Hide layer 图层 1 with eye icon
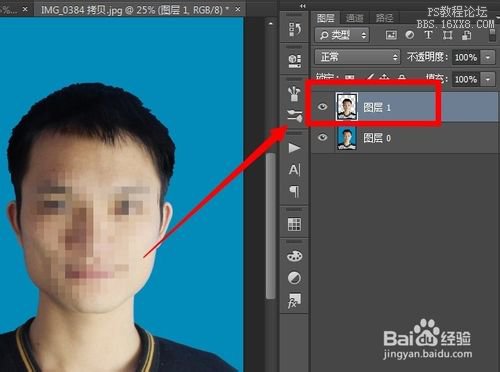Image resolution: width=500 pixels, height=372 pixels. click(322, 107)
